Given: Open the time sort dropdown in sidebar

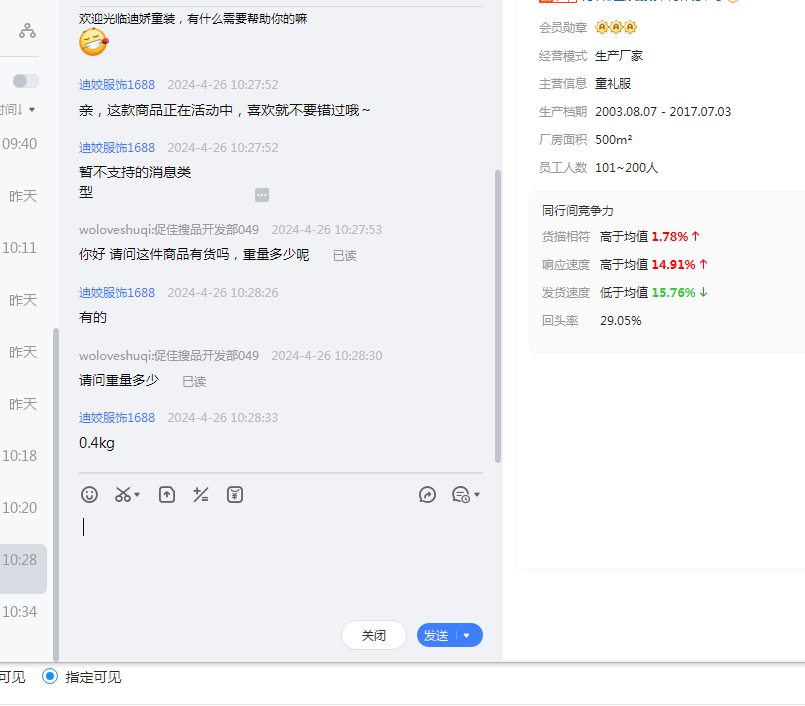Looking at the screenshot, I should pos(20,109).
